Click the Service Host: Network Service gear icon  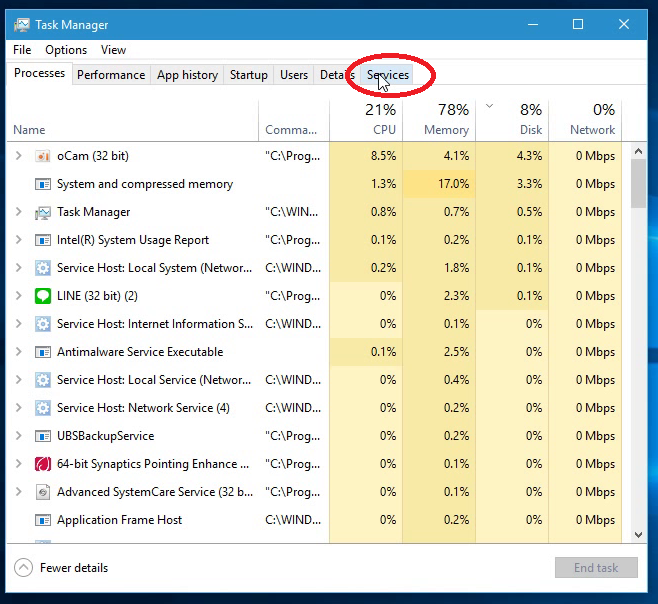42,408
